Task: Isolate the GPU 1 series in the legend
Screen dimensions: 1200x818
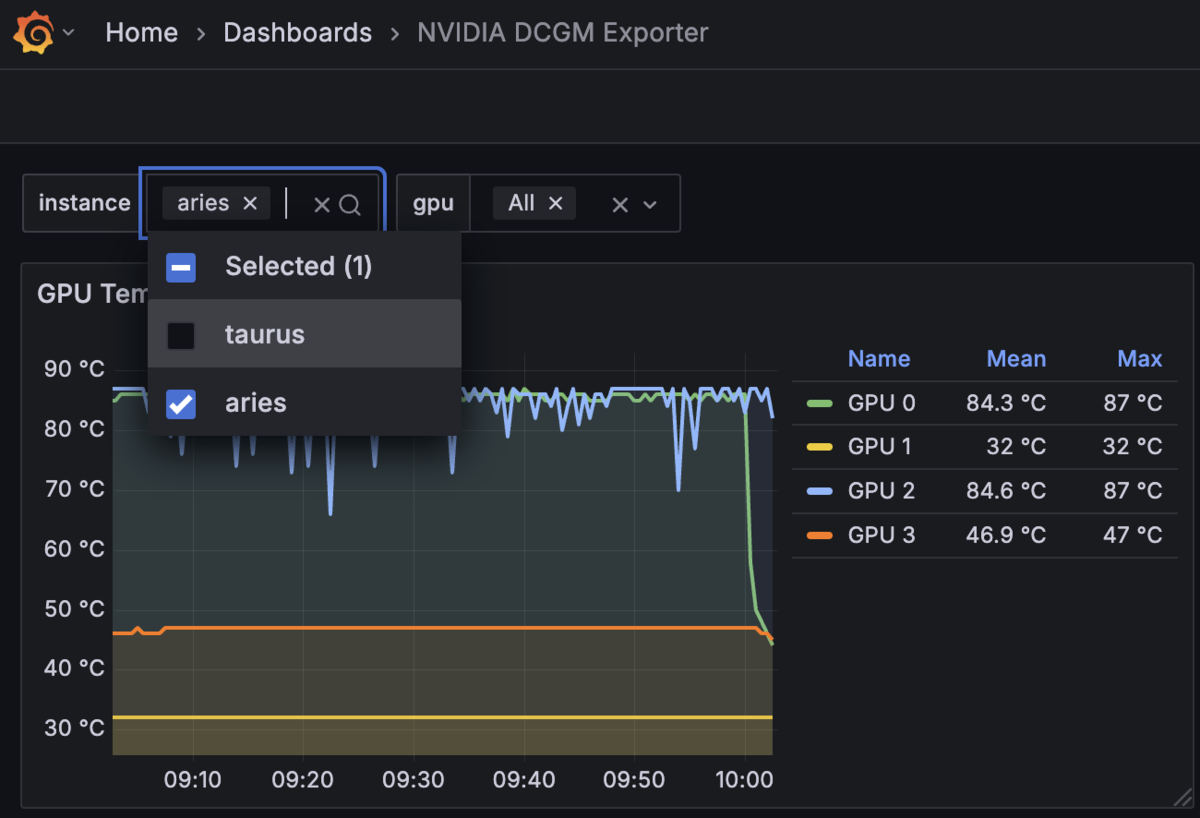Action: point(880,447)
